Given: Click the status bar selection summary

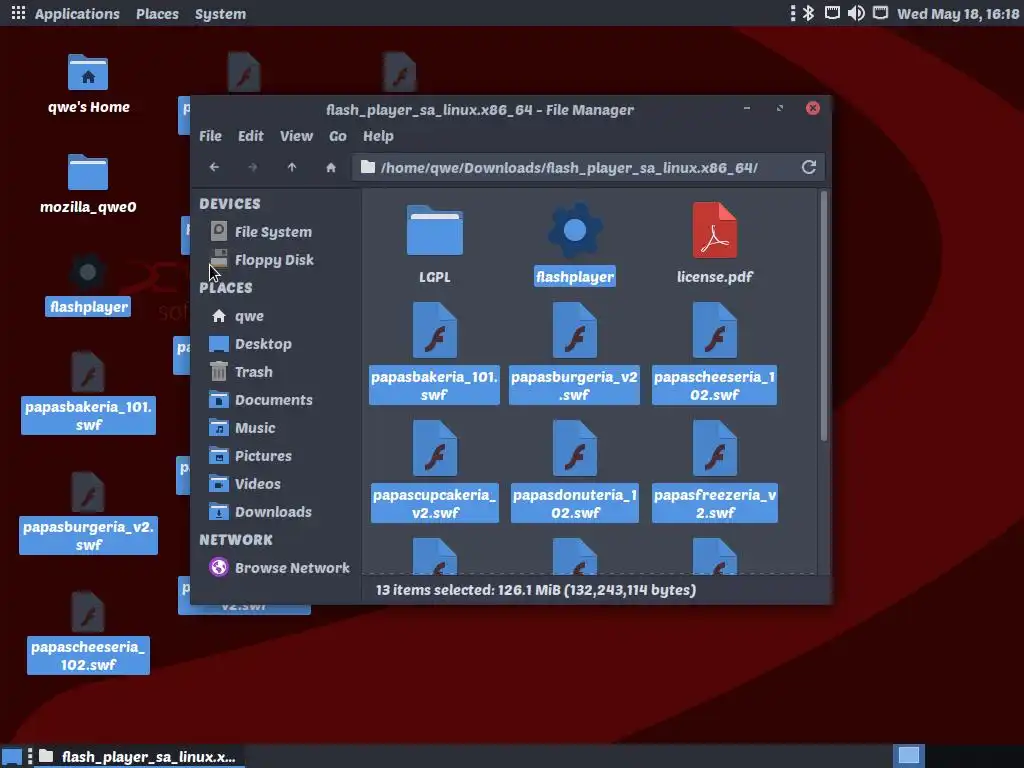Looking at the screenshot, I should [536, 590].
